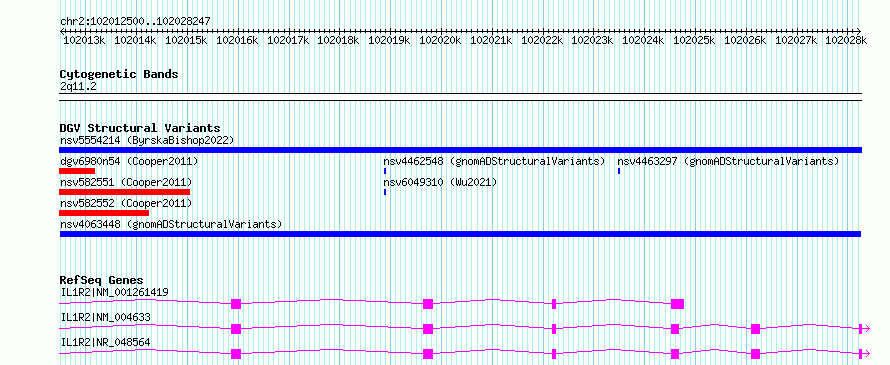This screenshot has width=890, height=365.
Task: Click the 102025k ruler label
Action: (694, 40)
